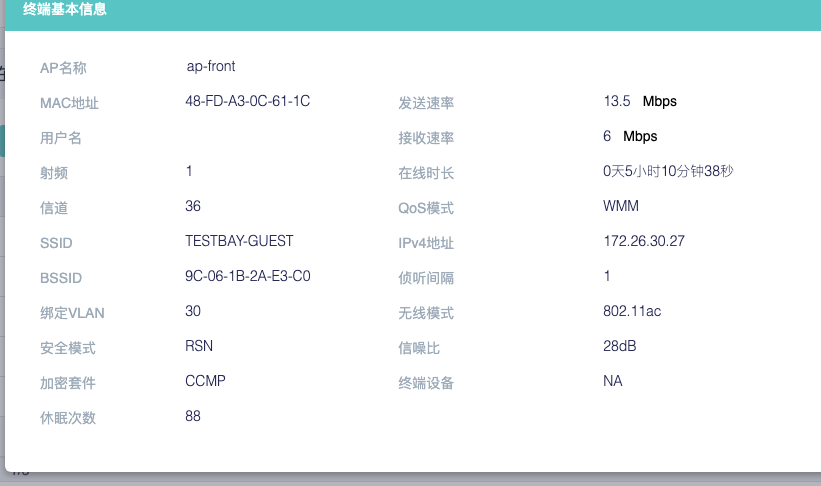Click the AP name value ap-front
Screen dimensions: 821x486
click(x=211, y=66)
